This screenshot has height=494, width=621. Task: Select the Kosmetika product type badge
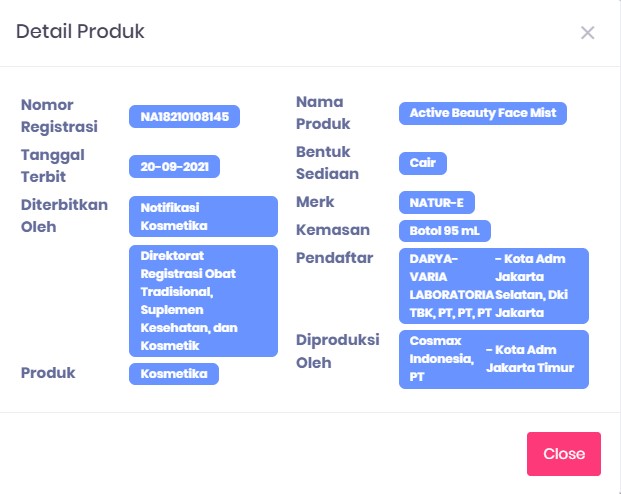173,374
